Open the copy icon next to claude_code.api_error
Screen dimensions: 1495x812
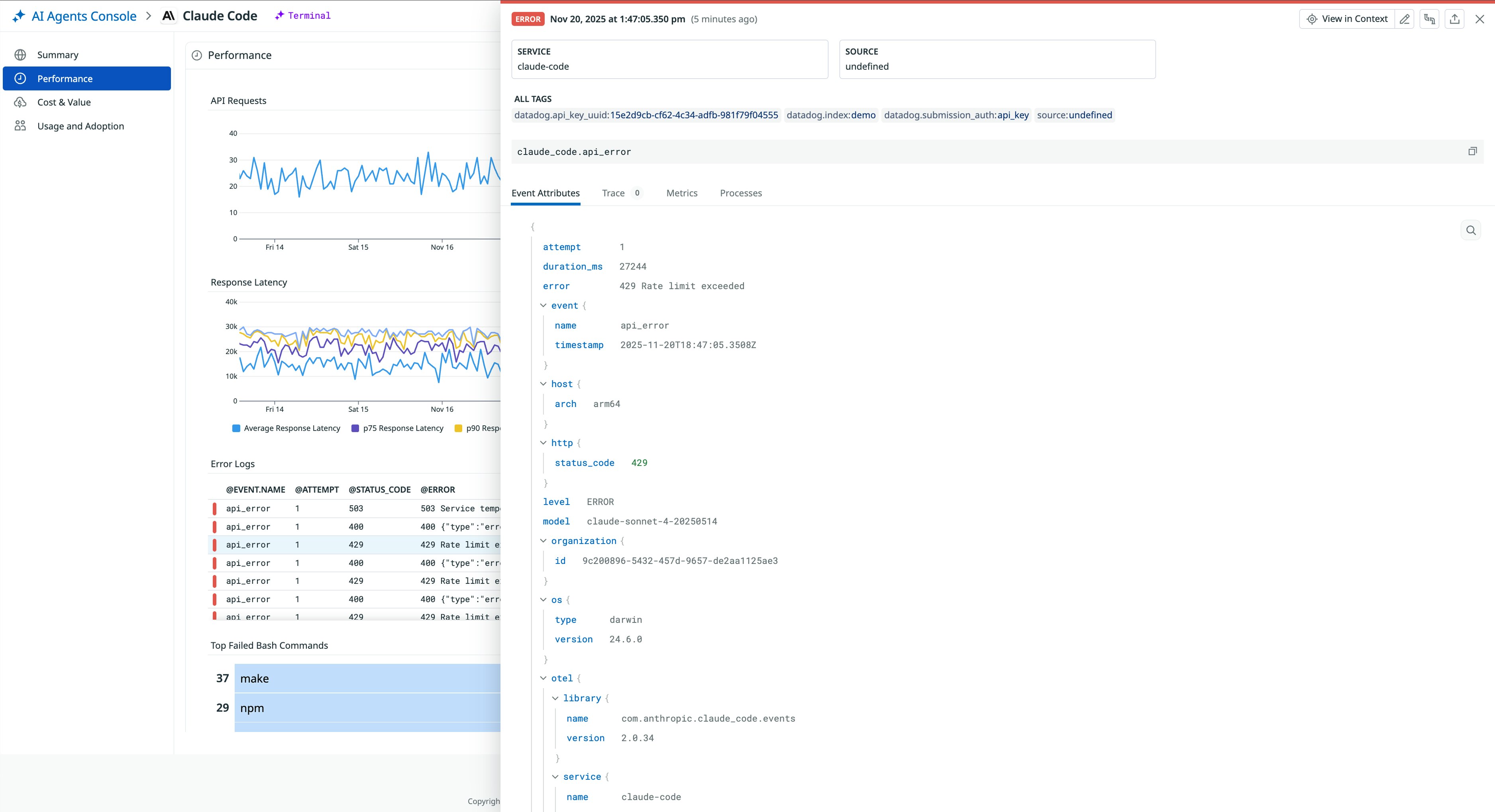(1473, 151)
